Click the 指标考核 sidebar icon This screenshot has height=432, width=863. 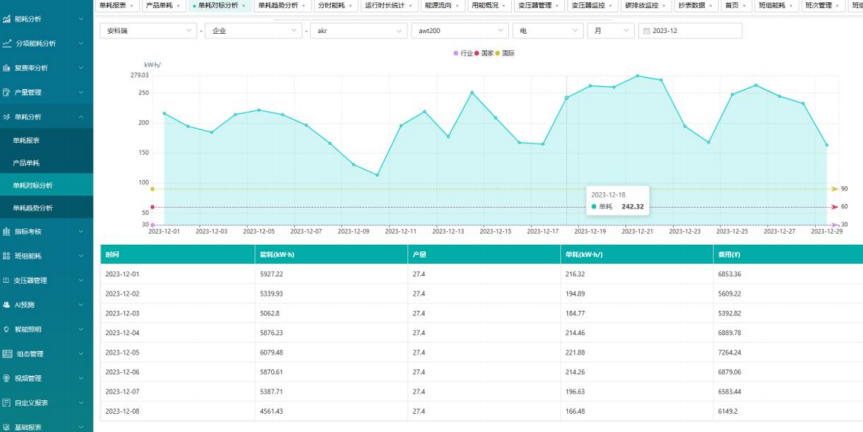(7, 232)
